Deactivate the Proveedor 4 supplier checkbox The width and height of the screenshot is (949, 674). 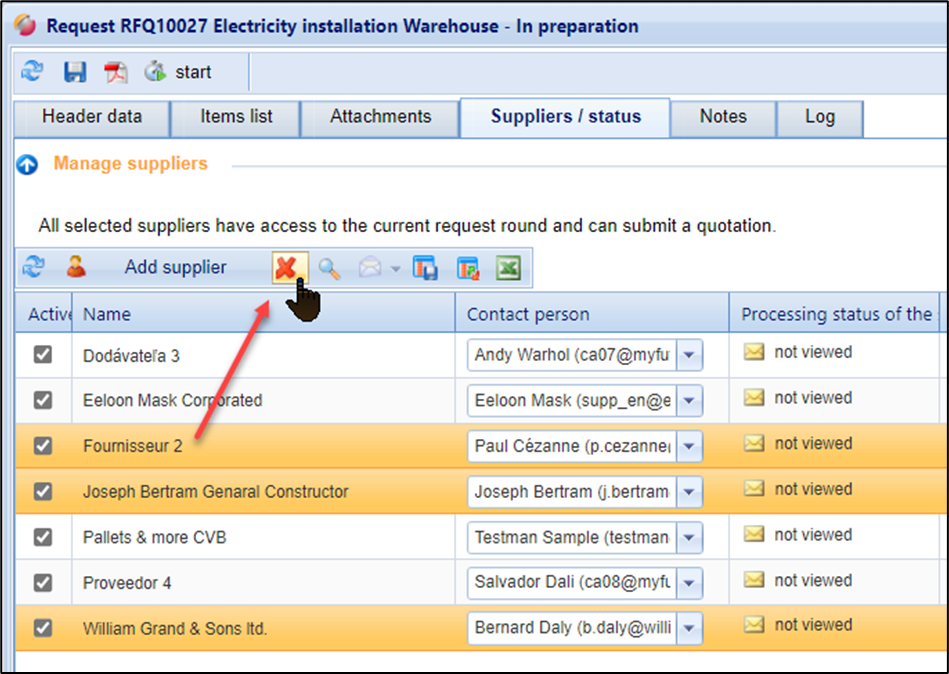pos(43,582)
